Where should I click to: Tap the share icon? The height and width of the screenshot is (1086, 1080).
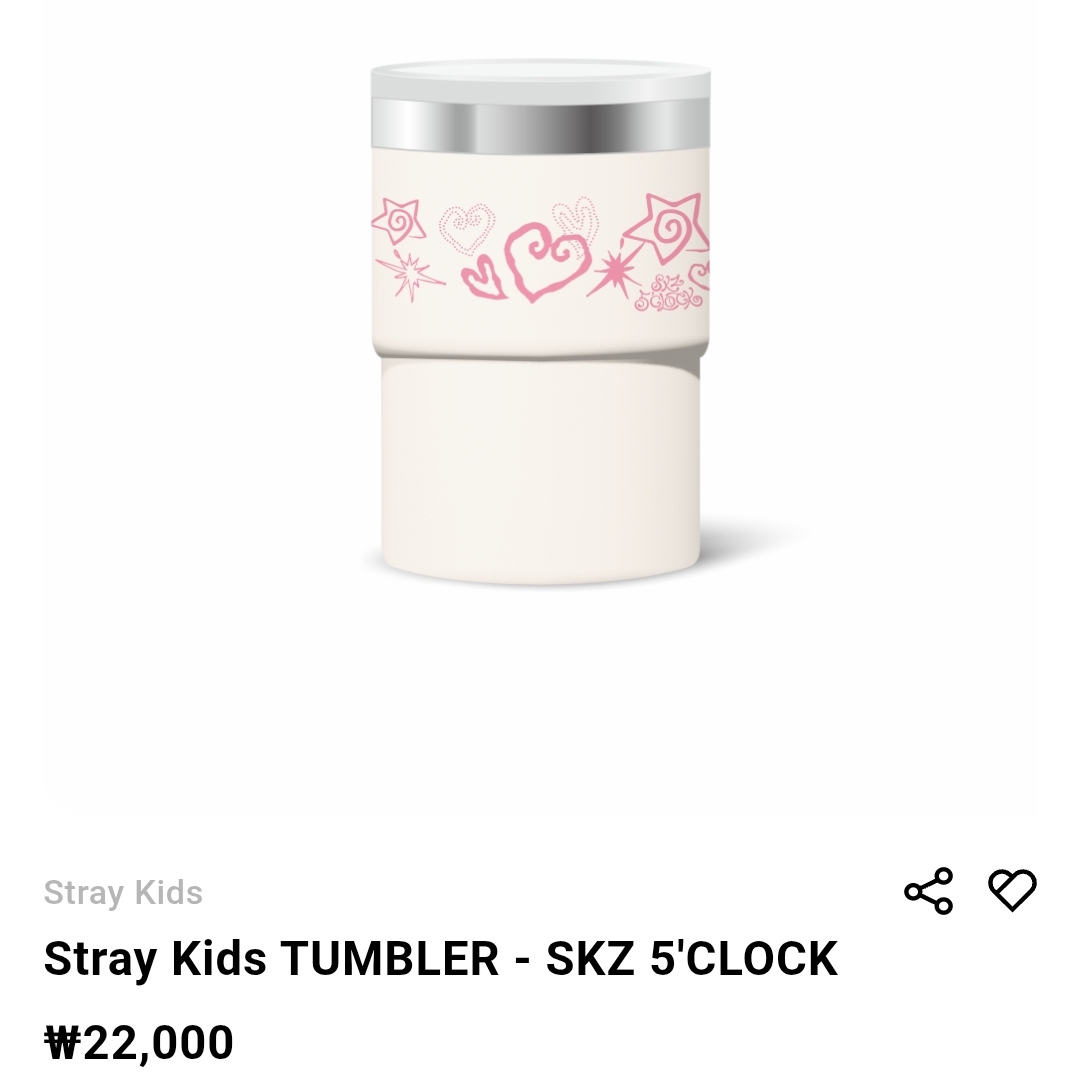(928, 891)
